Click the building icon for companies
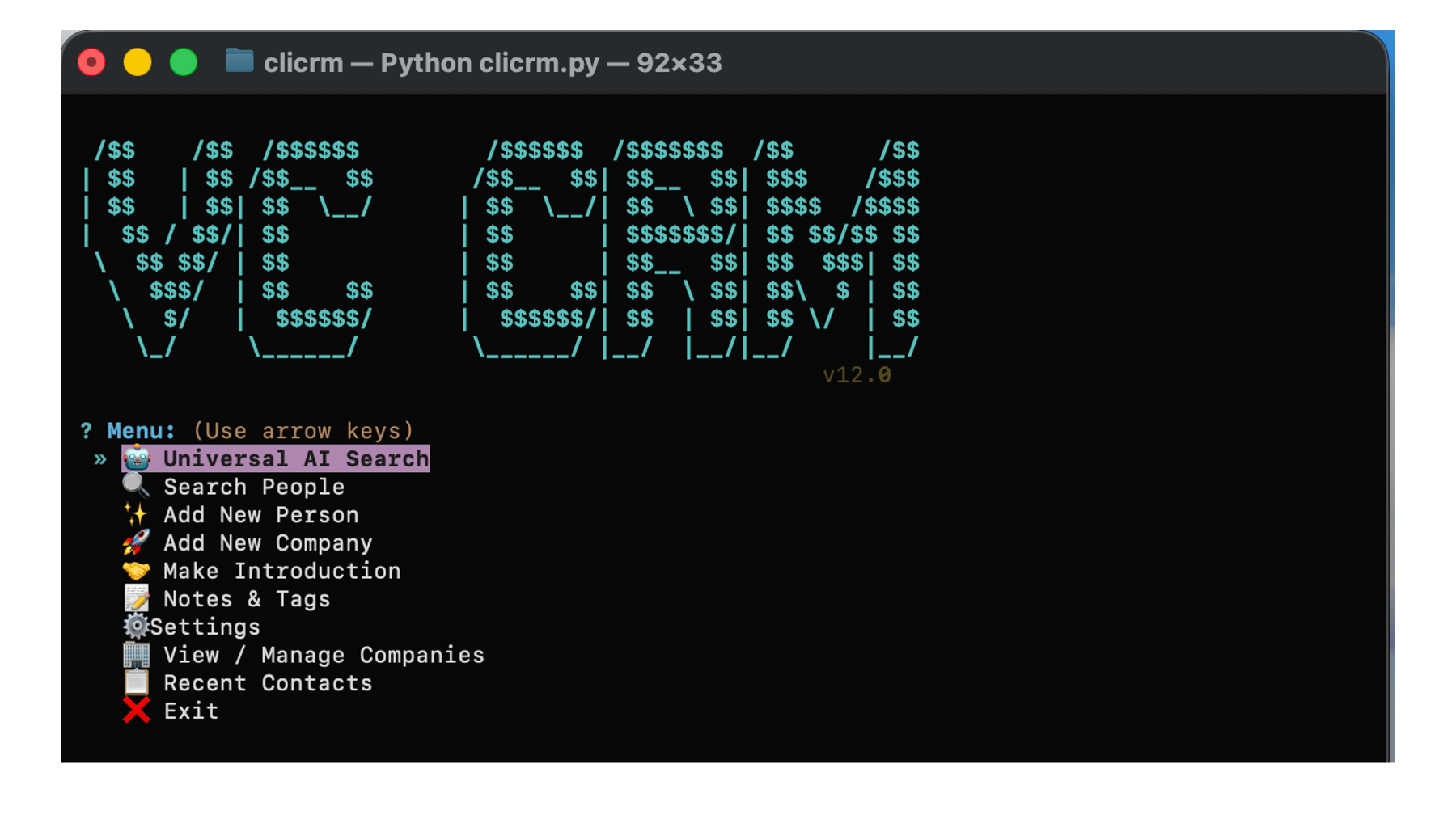 pyautogui.click(x=136, y=655)
